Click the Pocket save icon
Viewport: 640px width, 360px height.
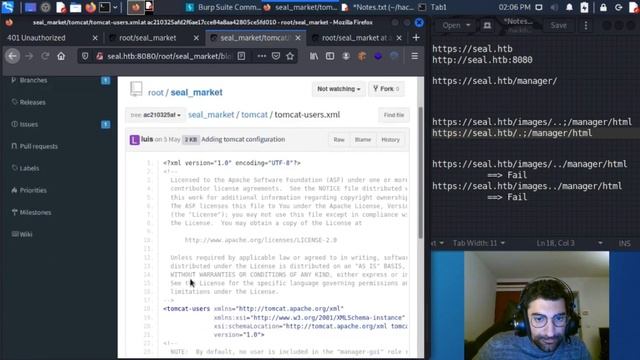276,56
